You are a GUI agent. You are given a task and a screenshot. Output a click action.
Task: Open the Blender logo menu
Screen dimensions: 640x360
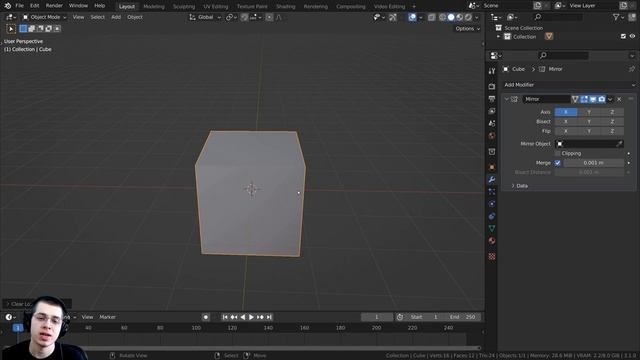pyautogui.click(x=7, y=6)
